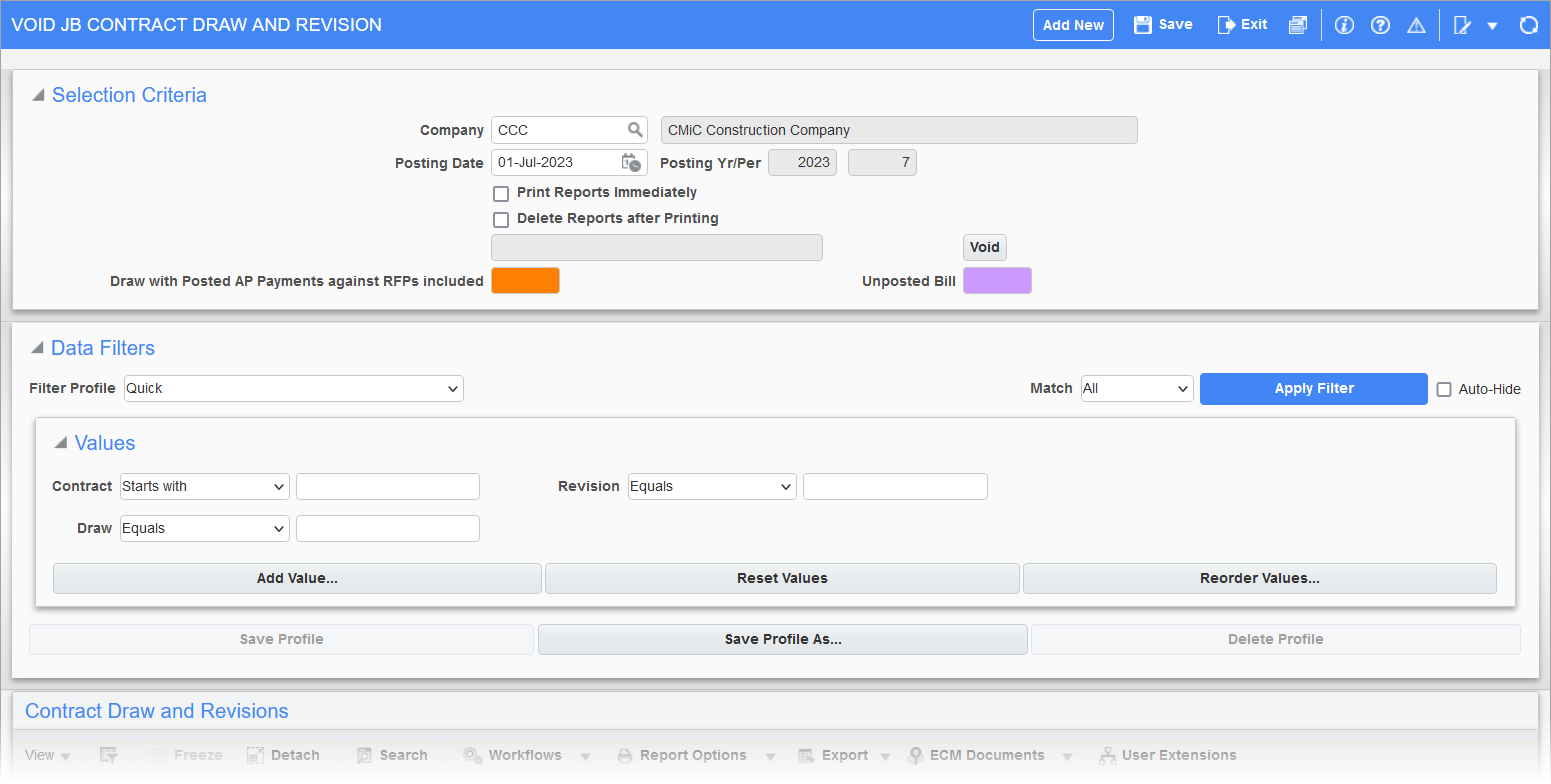Open the Posting Date calendar picker icon
Image resolution: width=1551 pixels, height=784 pixels.
click(x=631, y=162)
